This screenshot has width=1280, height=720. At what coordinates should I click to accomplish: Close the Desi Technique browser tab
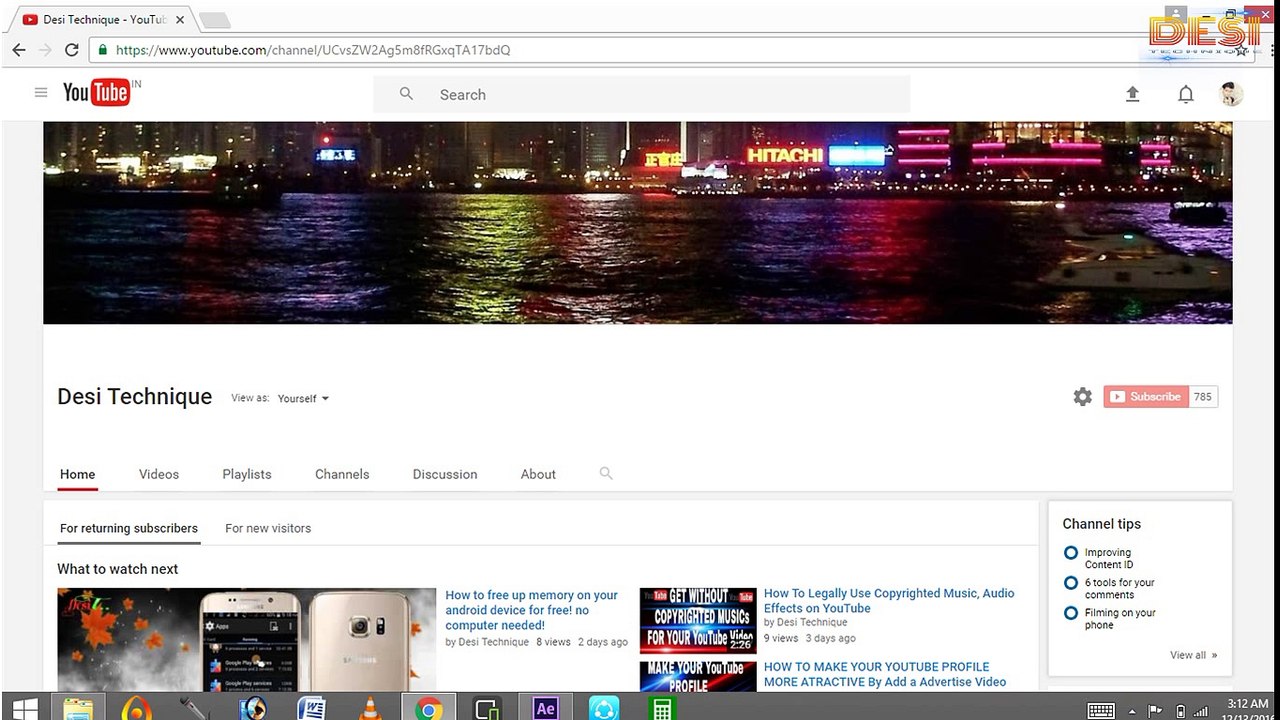click(x=180, y=20)
